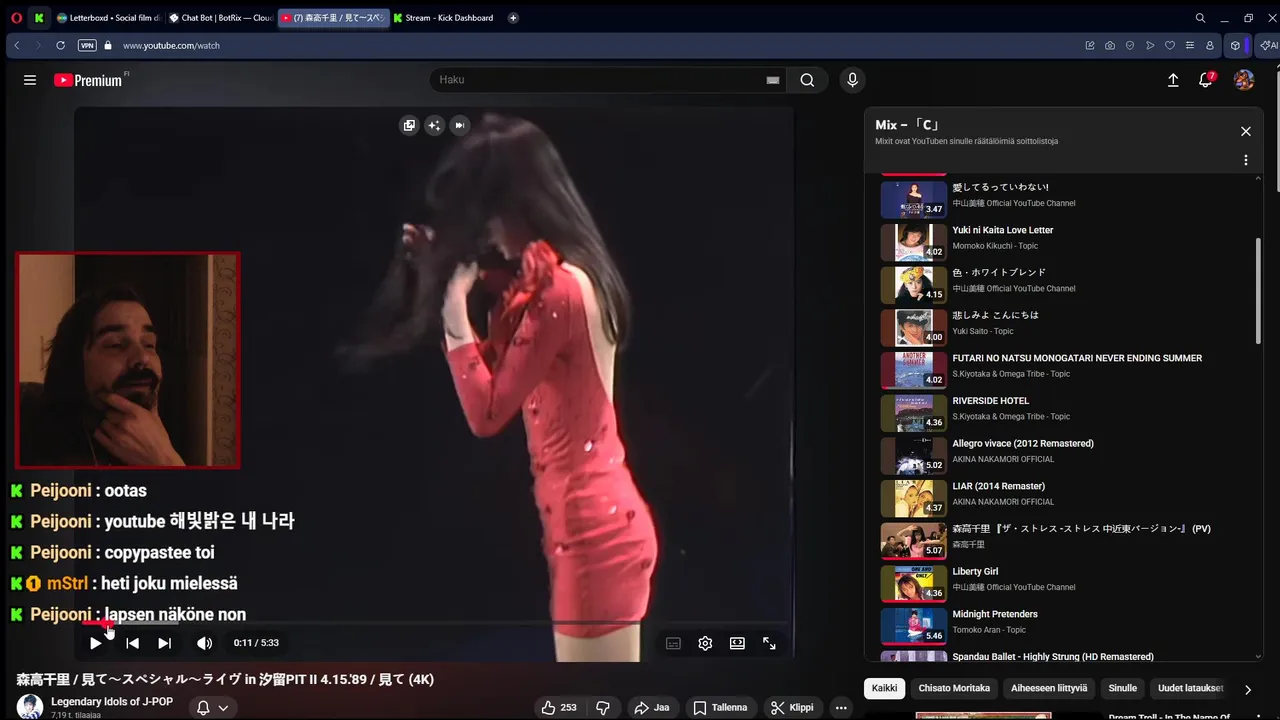
Task: Open the on-screen keyboard icon in search box
Action: [772, 80]
